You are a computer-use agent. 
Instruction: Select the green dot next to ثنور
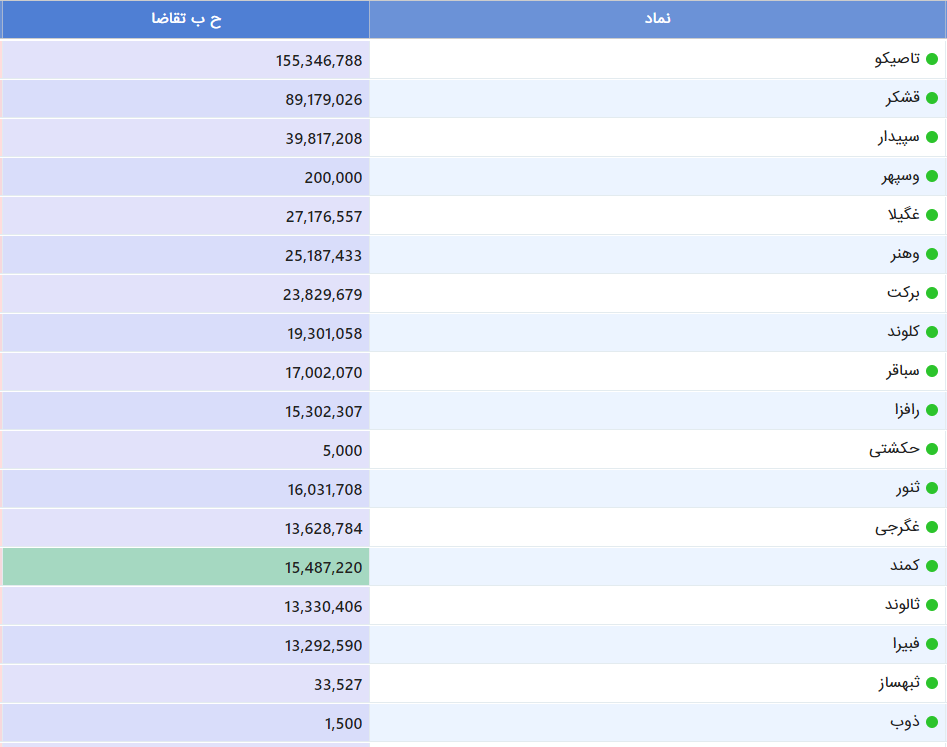pyautogui.click(x=931, y=488)
